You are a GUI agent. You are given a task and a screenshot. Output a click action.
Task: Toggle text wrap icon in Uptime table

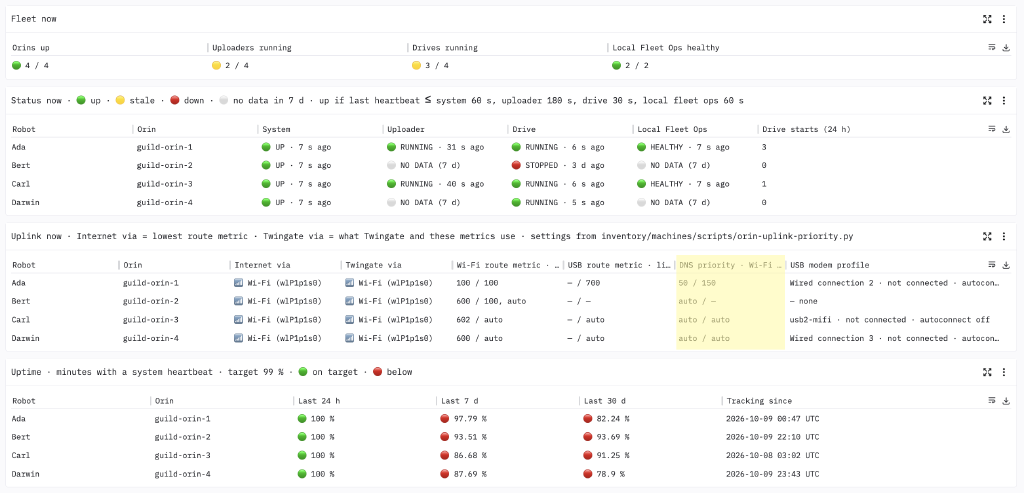point(991,401)
